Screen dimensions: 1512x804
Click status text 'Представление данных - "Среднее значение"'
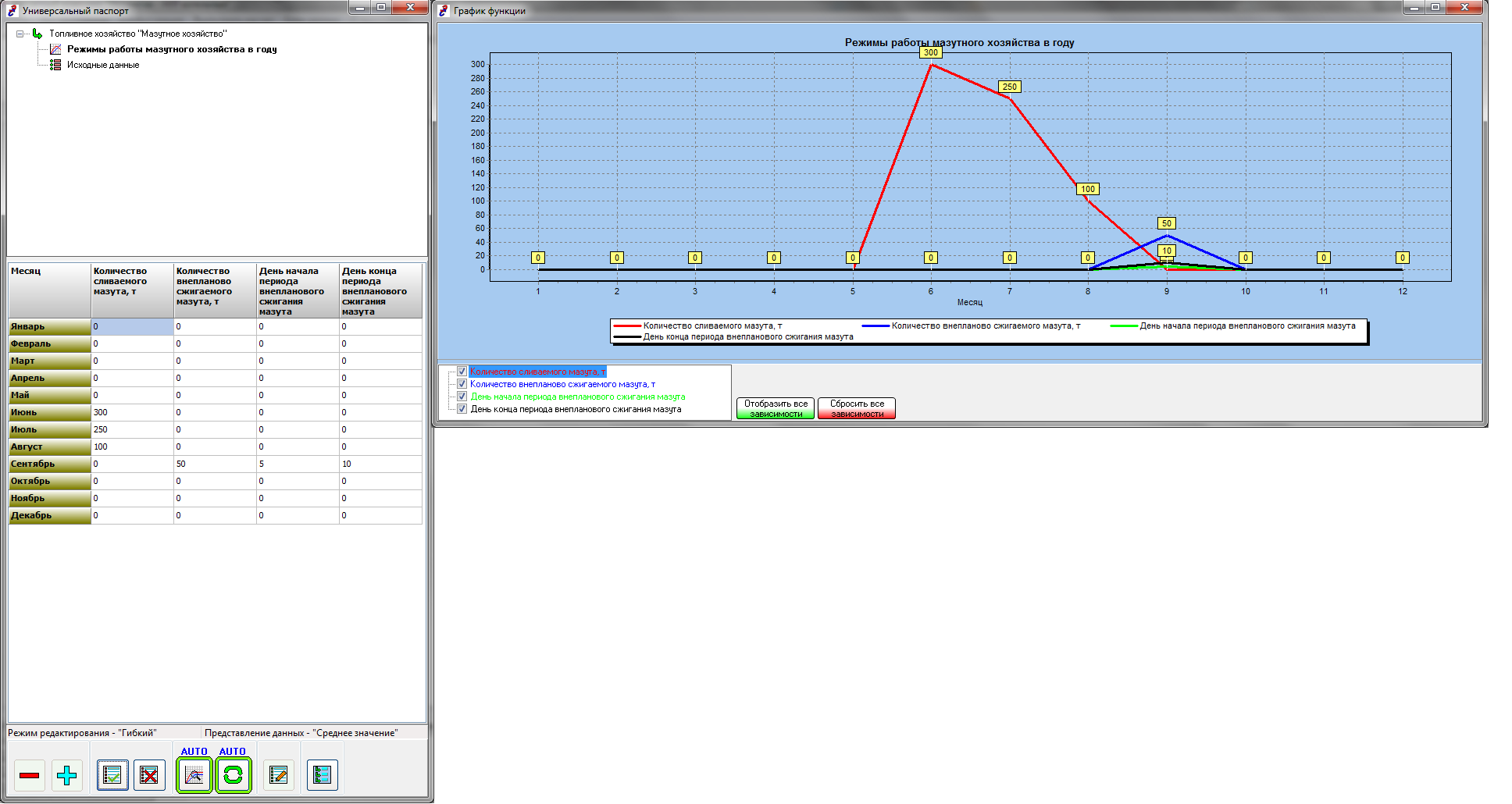click(x=301, y=733)
